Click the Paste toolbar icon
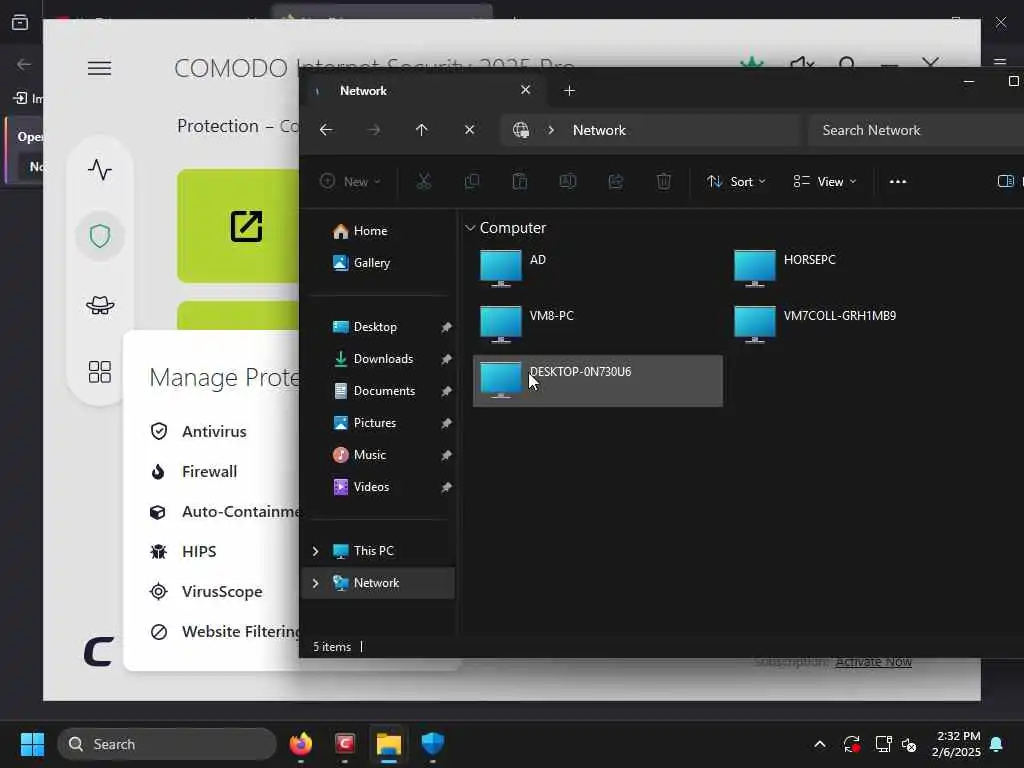 [x=520, y=182]
